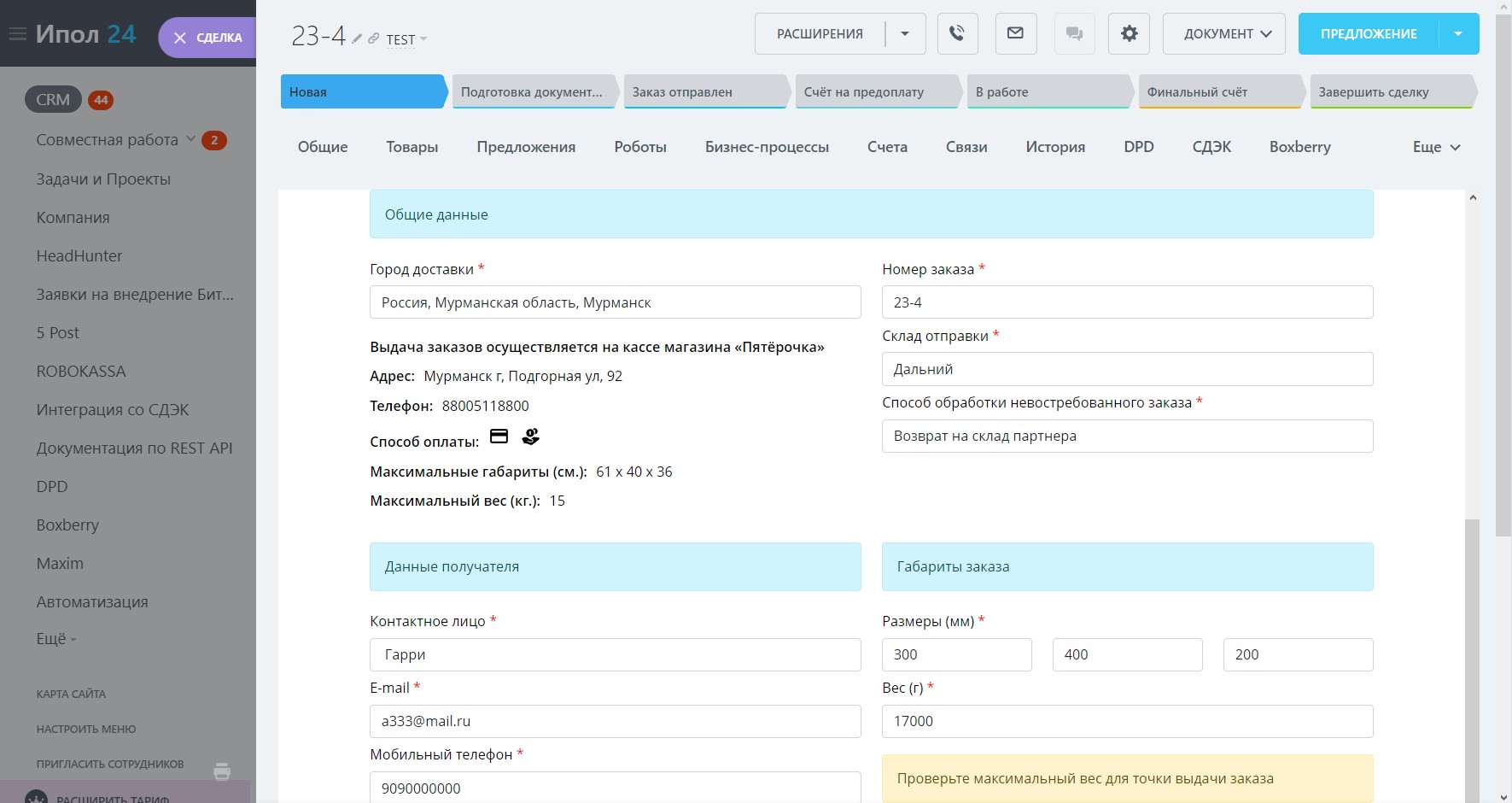Viewport: 1512px width, 803px height.
Task: Open the СДЭК tab
Action: click(x=1211, y=147)
